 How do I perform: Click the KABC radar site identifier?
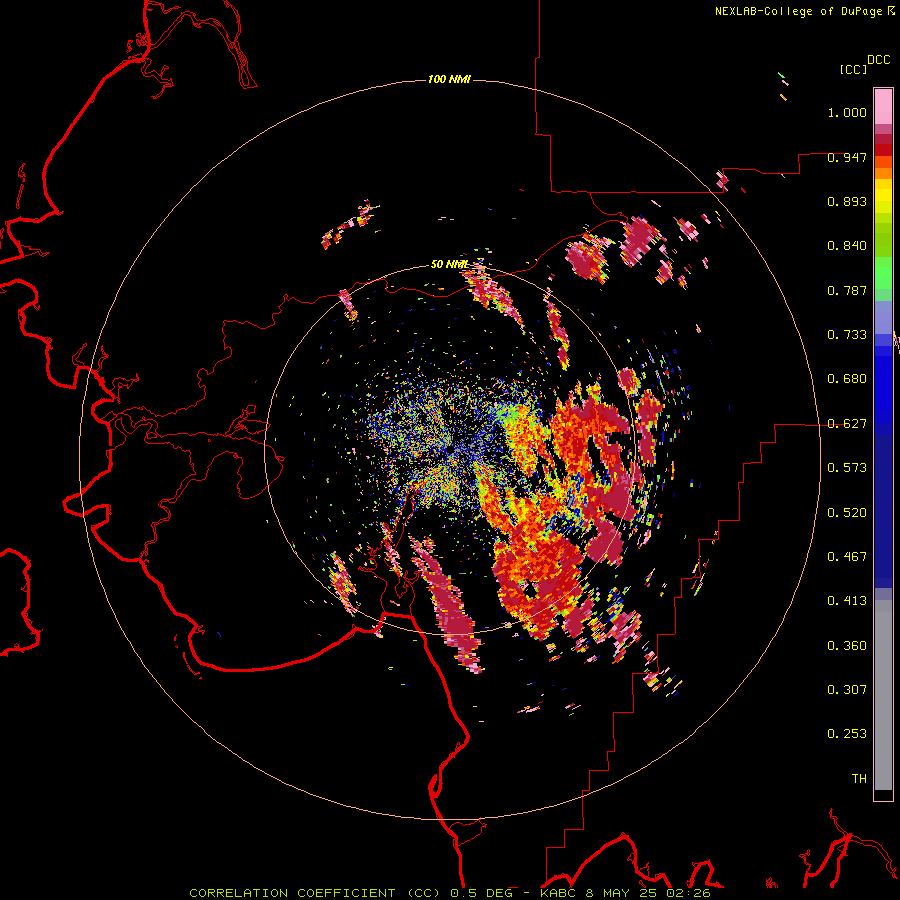tap(560, 893)
